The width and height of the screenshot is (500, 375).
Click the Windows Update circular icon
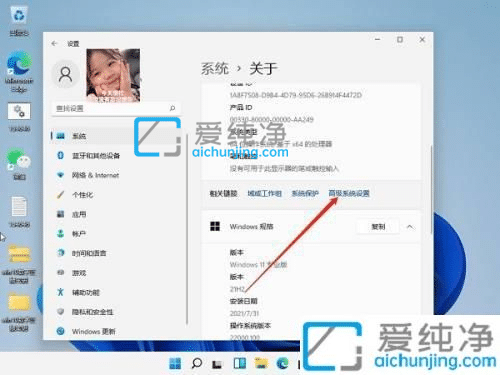[60, 331]
